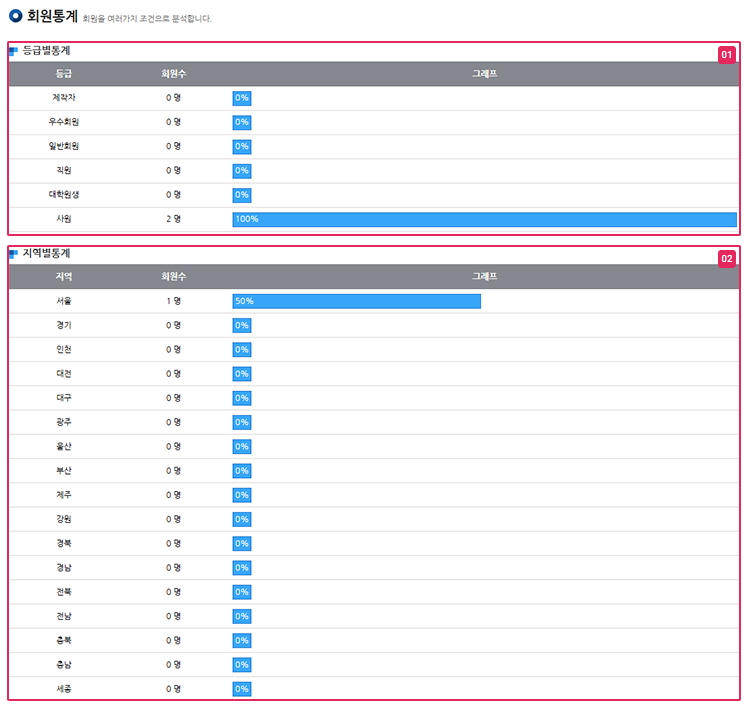Click the 0% bar in 제작자 row
This screenshot has width=750, height=711.
point(242,98)
